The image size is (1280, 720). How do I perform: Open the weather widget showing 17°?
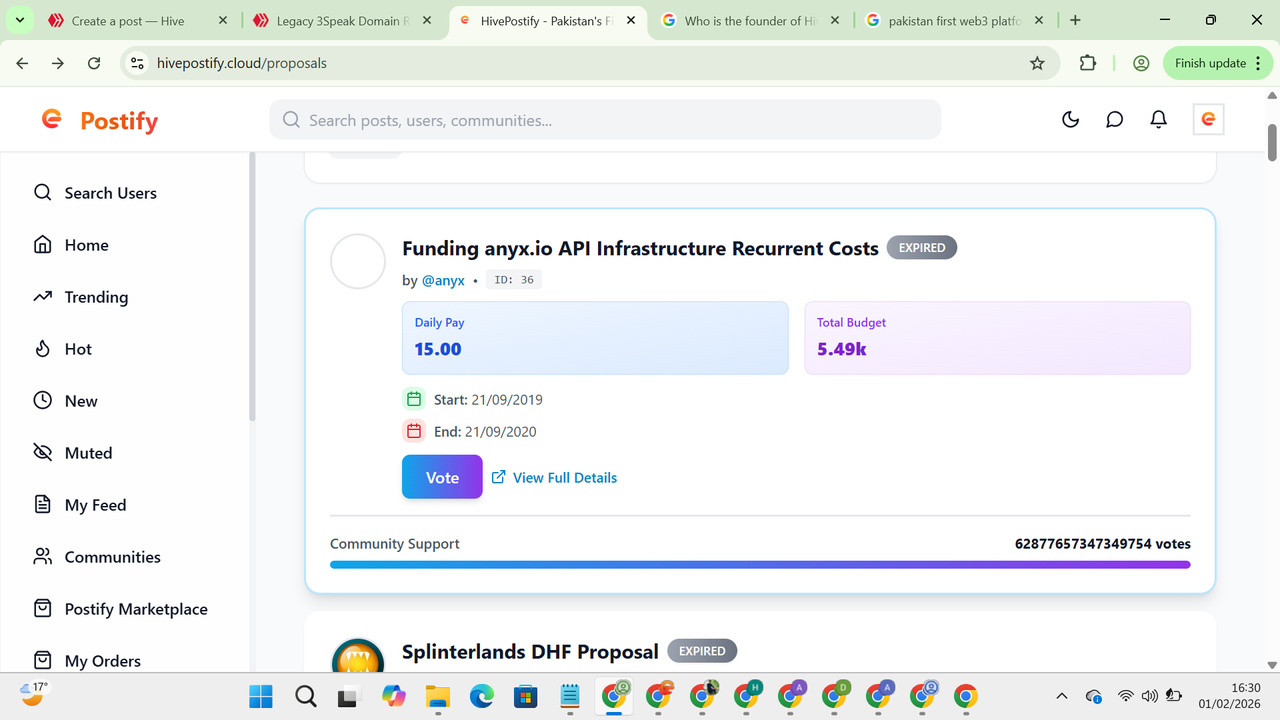point(34,693)
